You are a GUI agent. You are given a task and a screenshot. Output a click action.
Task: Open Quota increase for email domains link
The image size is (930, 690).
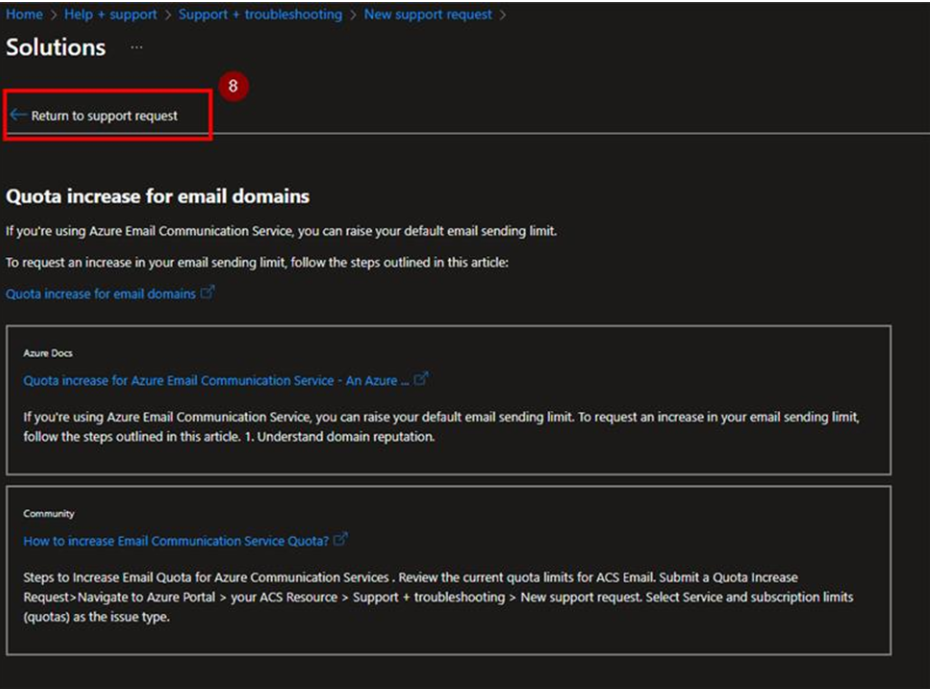pos(100,294)
